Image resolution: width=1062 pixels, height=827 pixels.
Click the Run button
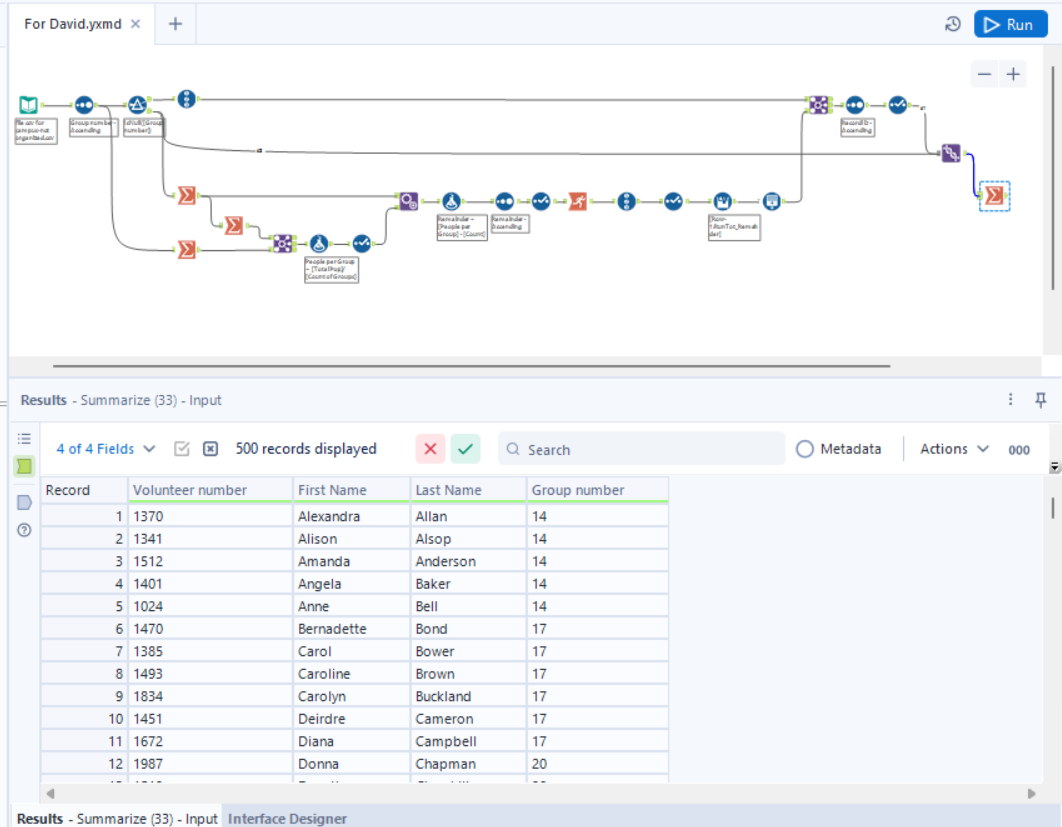[x=1010, y=24]
